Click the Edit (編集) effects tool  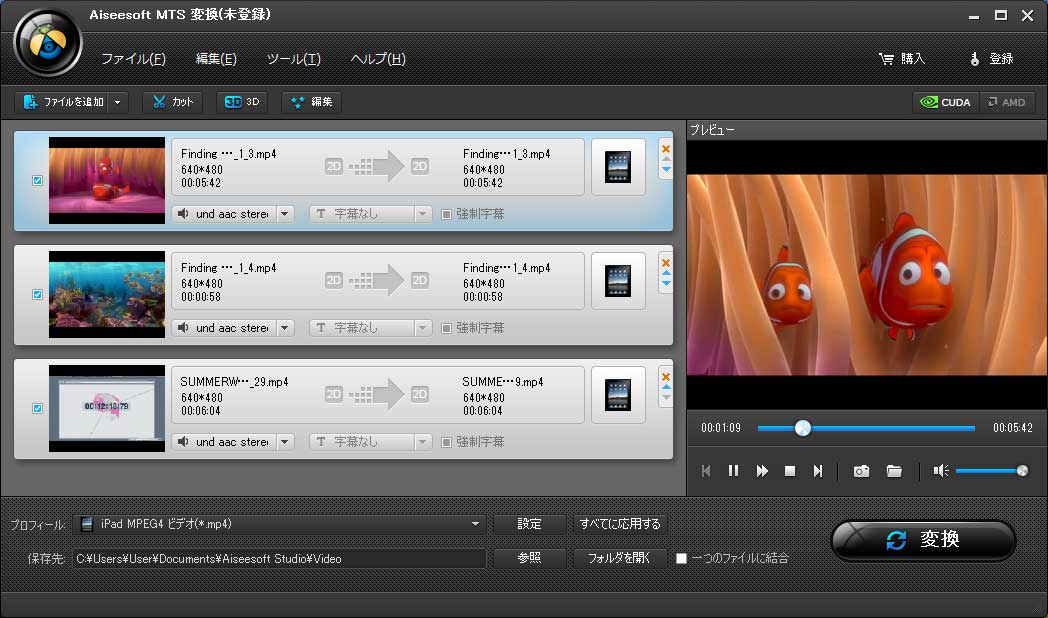(x=311, y=102)
